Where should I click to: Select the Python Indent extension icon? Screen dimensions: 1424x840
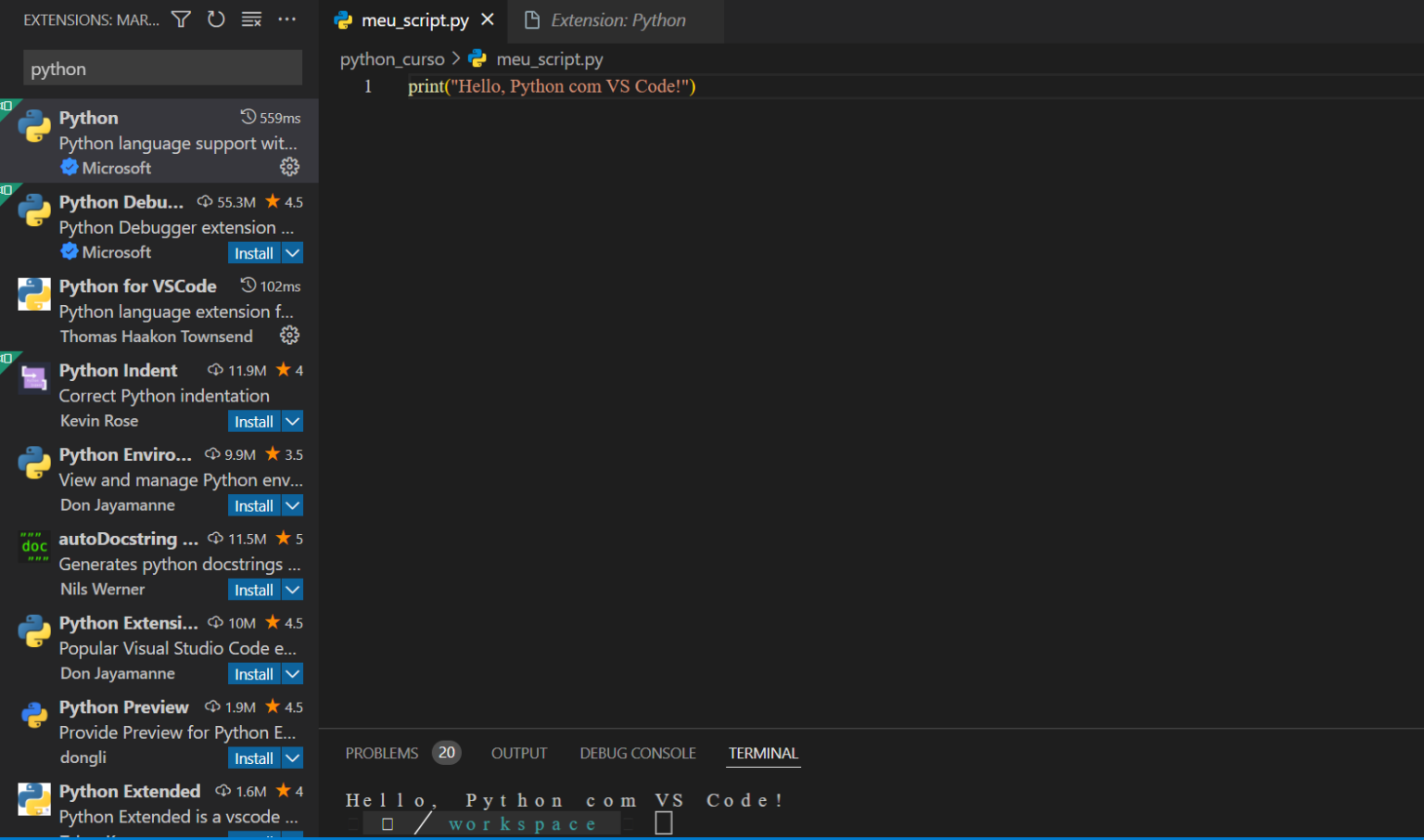(34, 378)
